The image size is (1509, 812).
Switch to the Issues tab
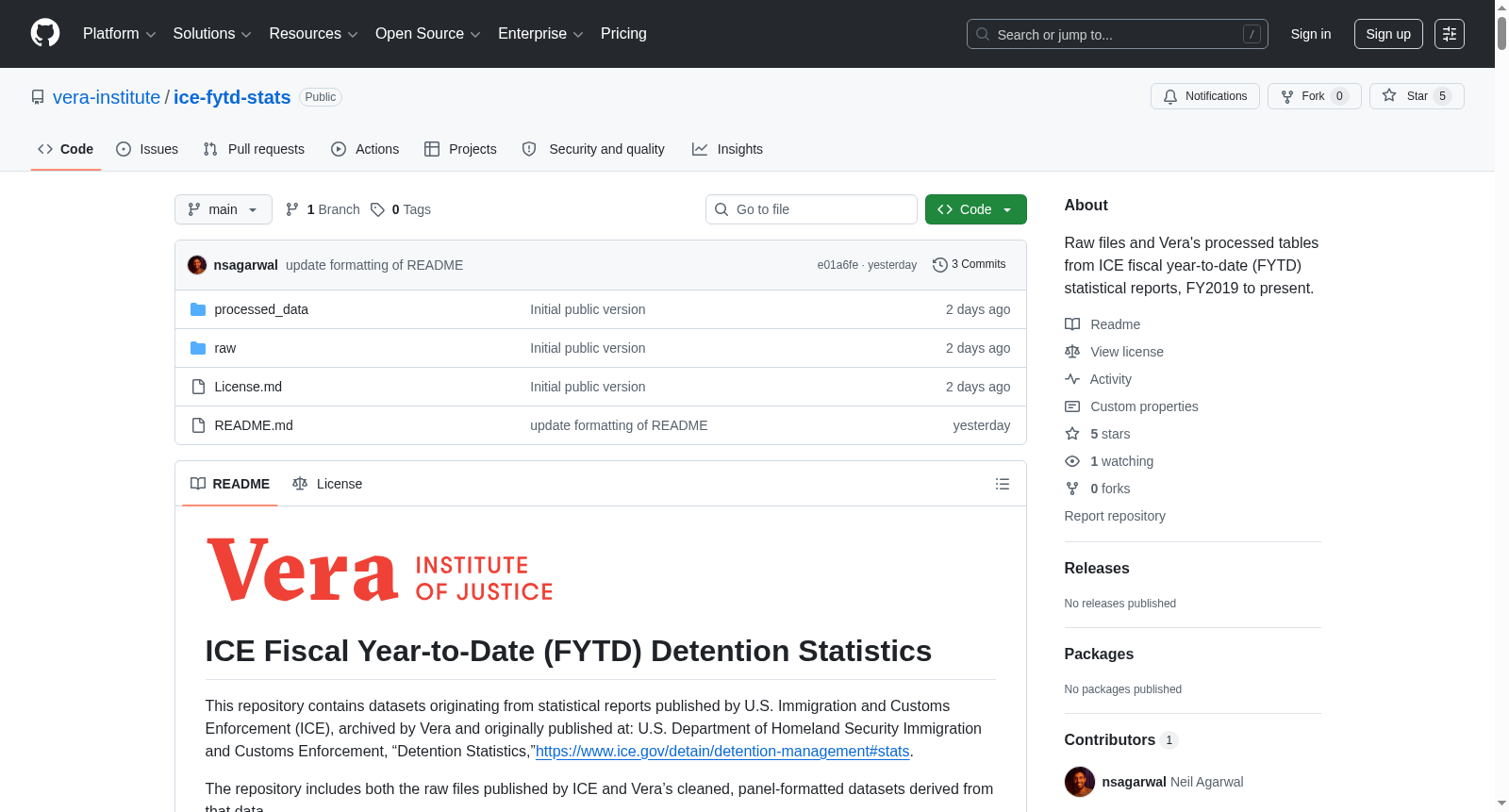(147, 149)
